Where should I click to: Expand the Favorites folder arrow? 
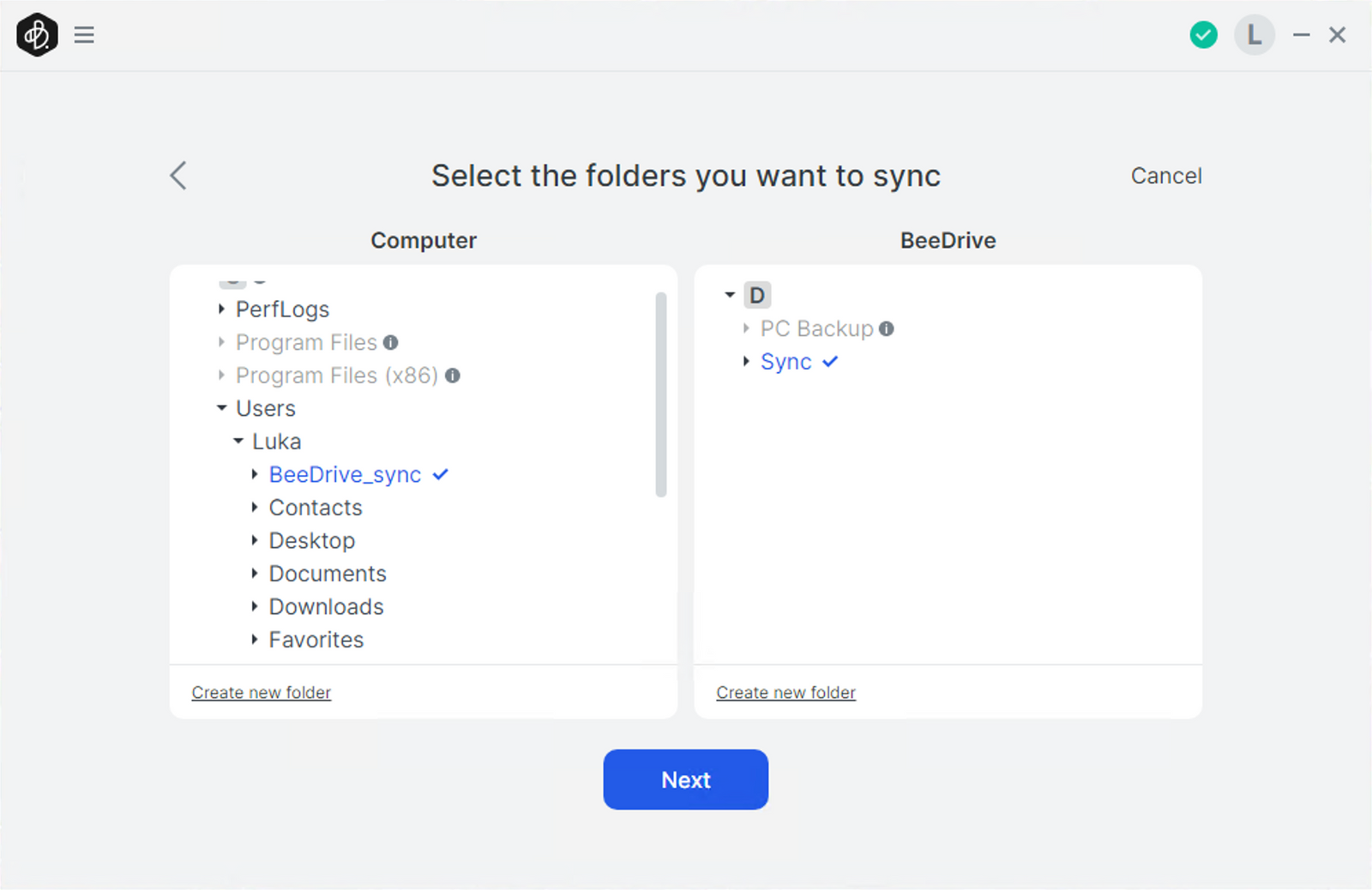coord(255,640)
